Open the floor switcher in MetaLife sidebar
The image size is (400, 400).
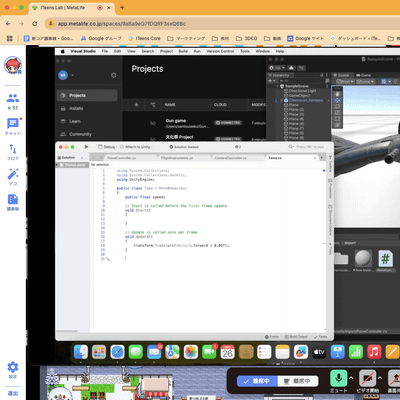[13, 152]
